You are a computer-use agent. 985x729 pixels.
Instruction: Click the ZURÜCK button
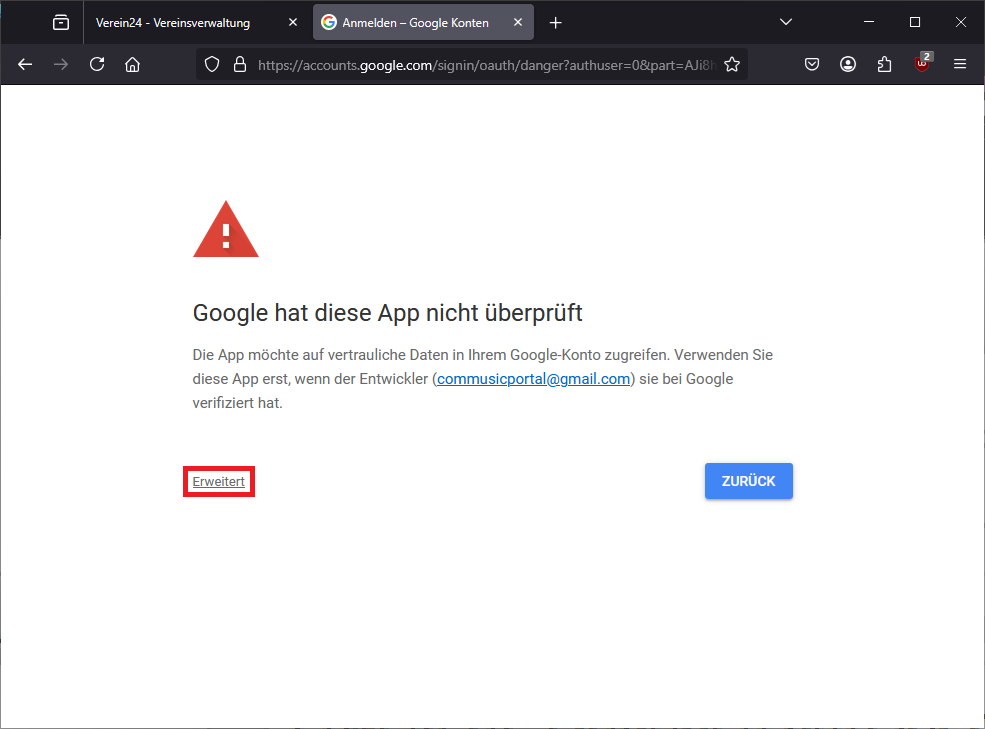[749, 481]
